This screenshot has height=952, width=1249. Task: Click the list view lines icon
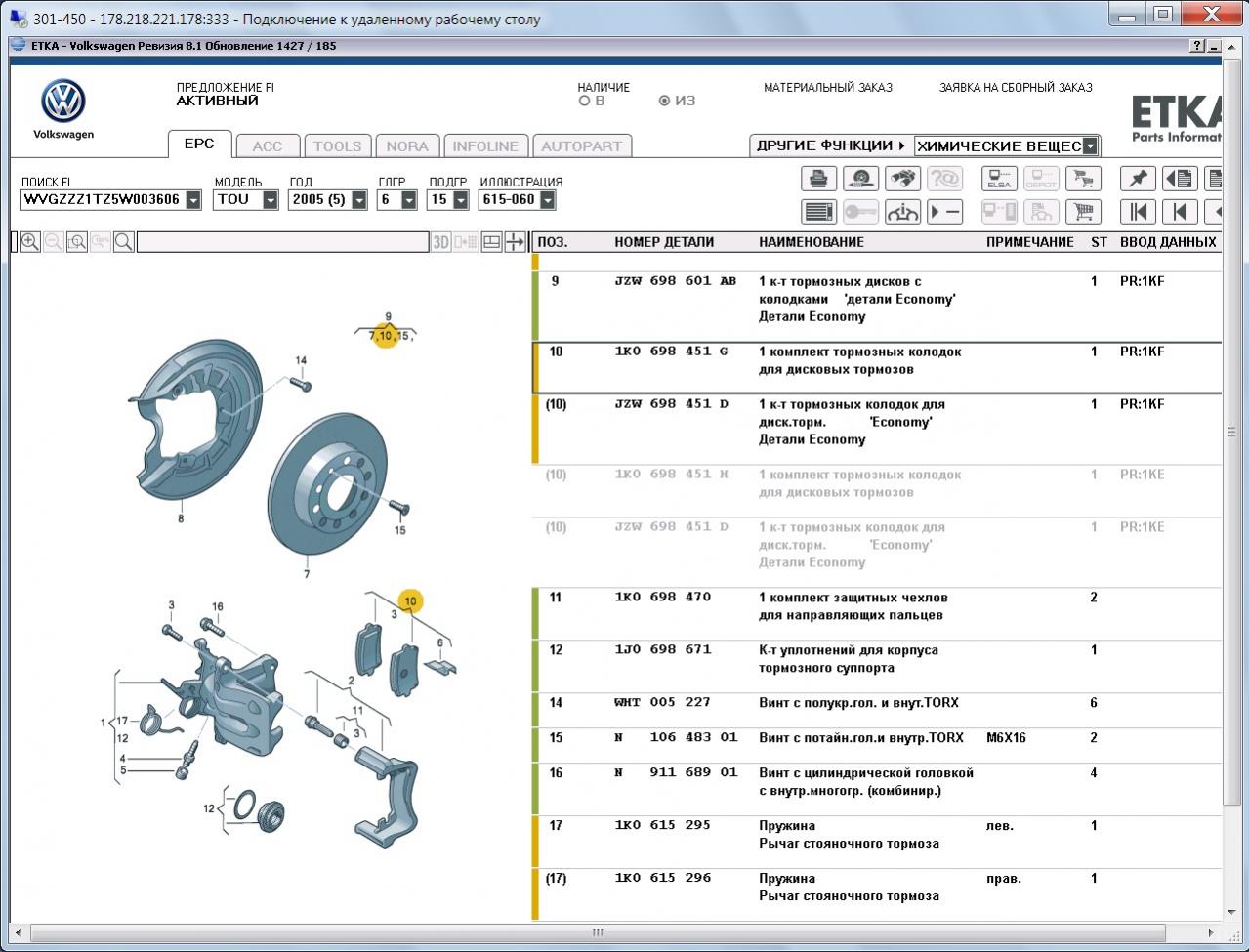pyautogui.click(x=818, y=212)
